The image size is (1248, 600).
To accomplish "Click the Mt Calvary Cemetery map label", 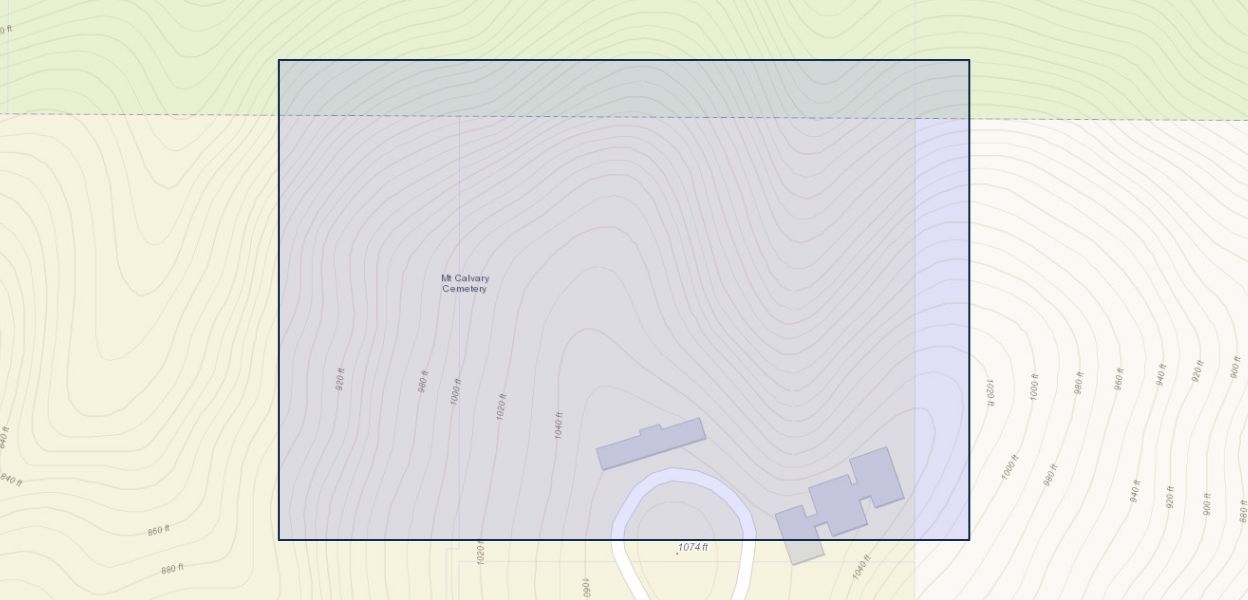I will click(x=465, y=284).
